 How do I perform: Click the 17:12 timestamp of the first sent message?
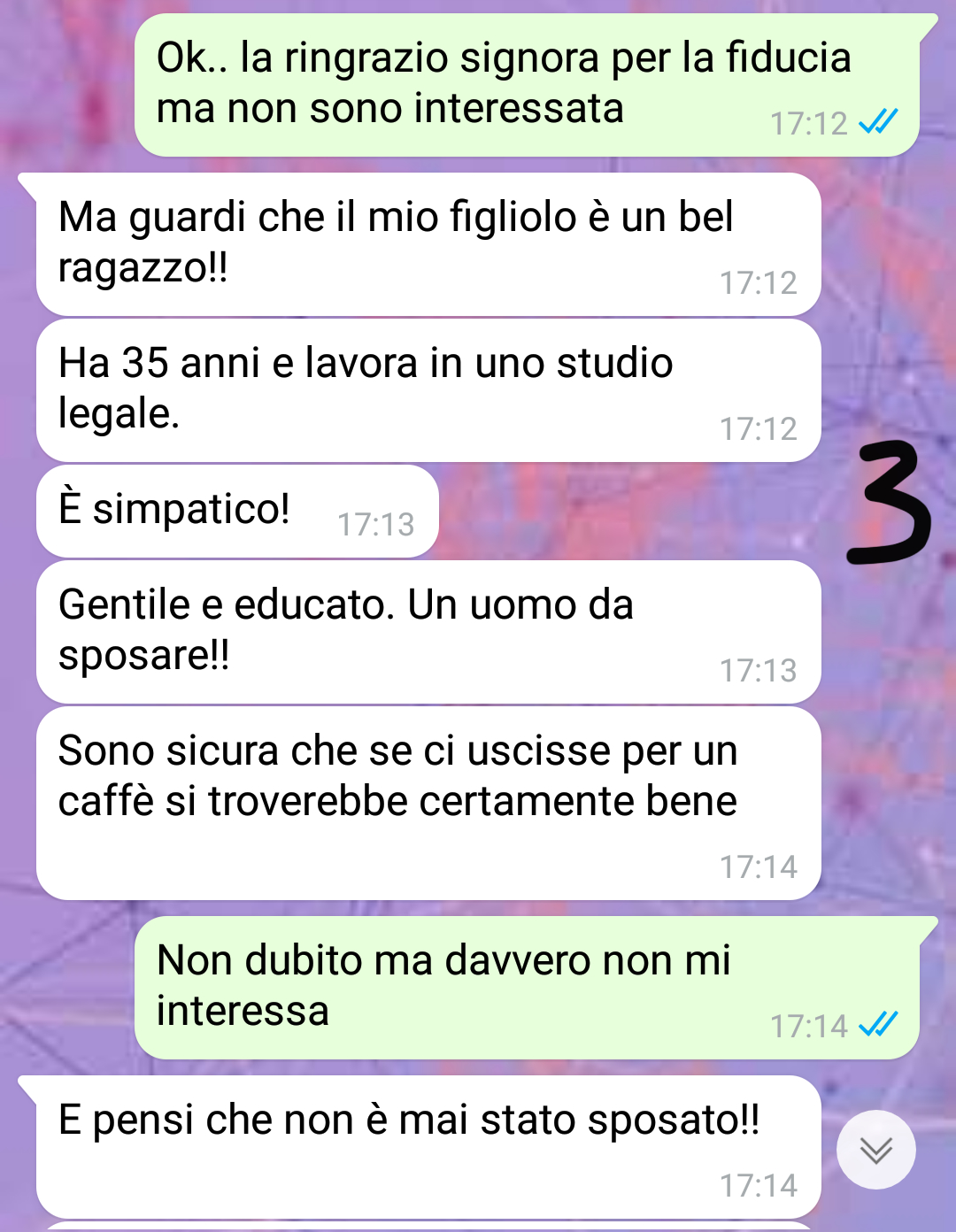[809, 124]
